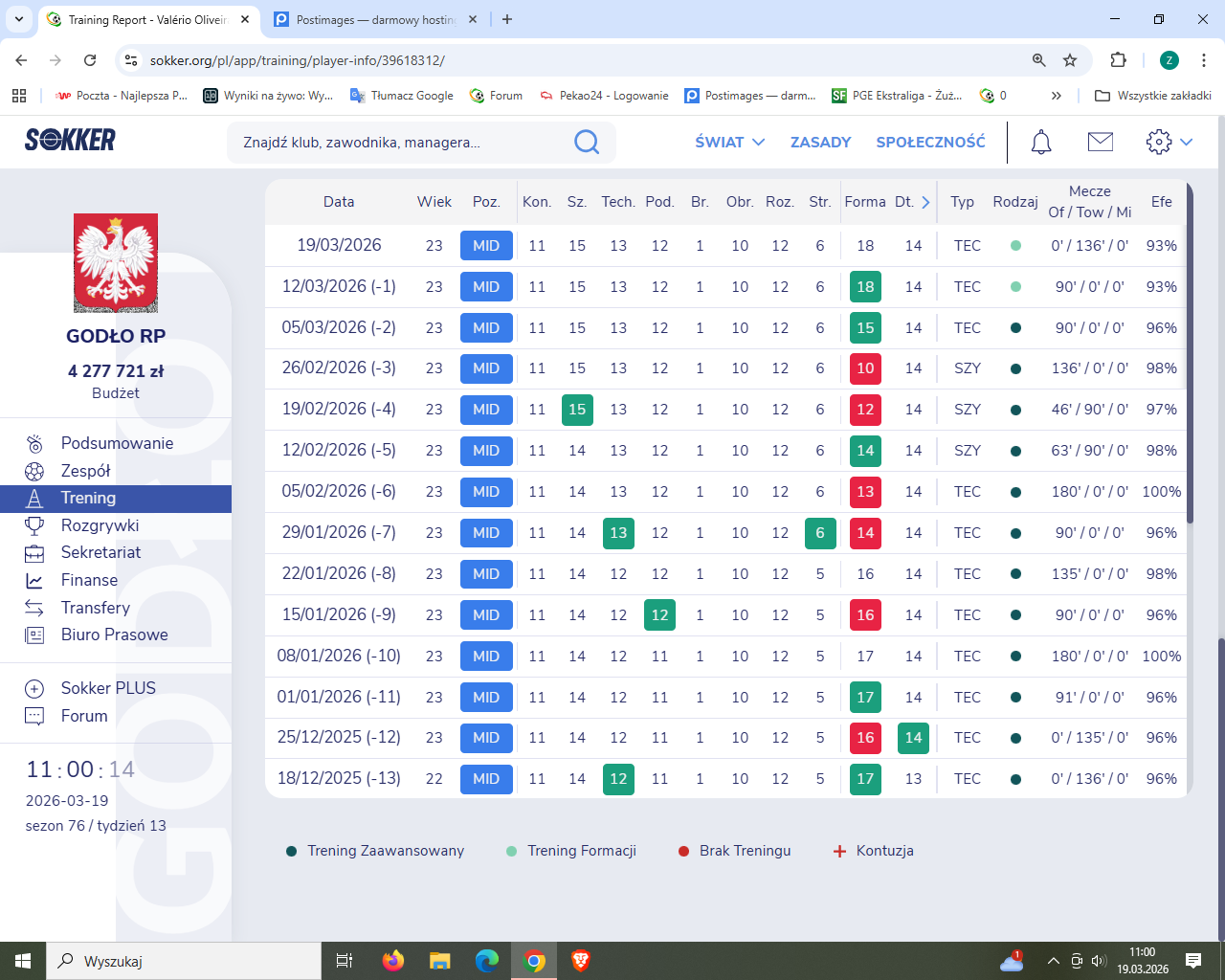Expand table columns with the chevron after Dt.
Viewport: 1225px width, 980px height.
point(925,202)
